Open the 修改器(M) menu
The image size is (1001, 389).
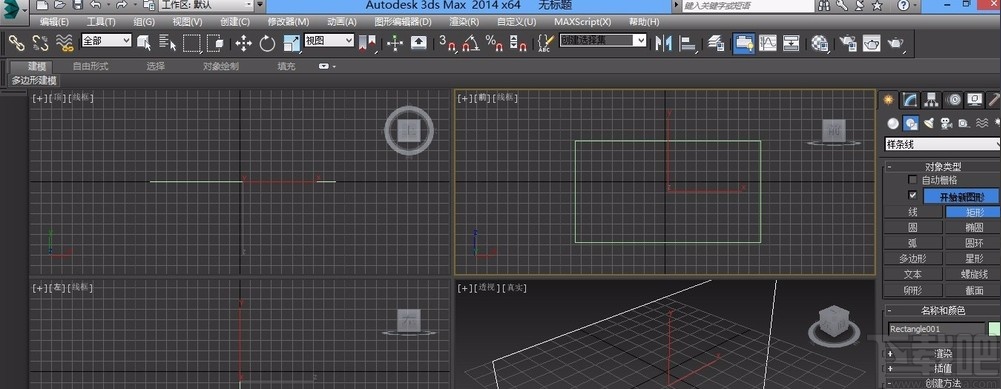(x=289, y=22)
